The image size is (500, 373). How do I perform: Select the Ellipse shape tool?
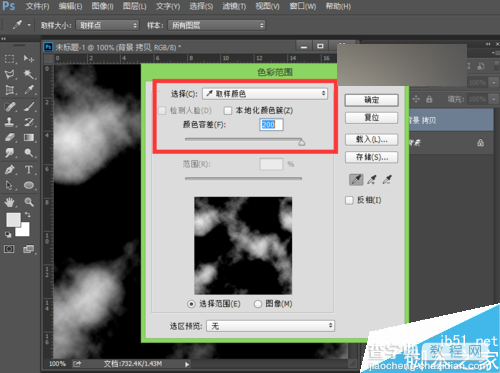tap(29, 185)
